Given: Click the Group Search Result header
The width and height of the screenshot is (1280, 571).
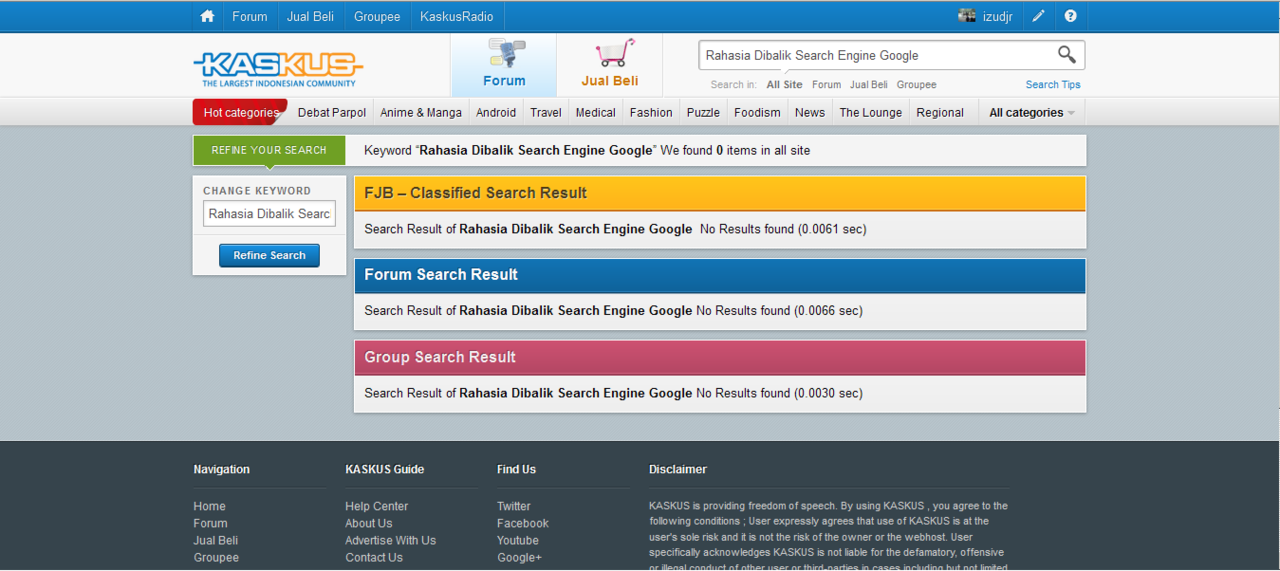Looking at the screenshot, I should [720, 357].
